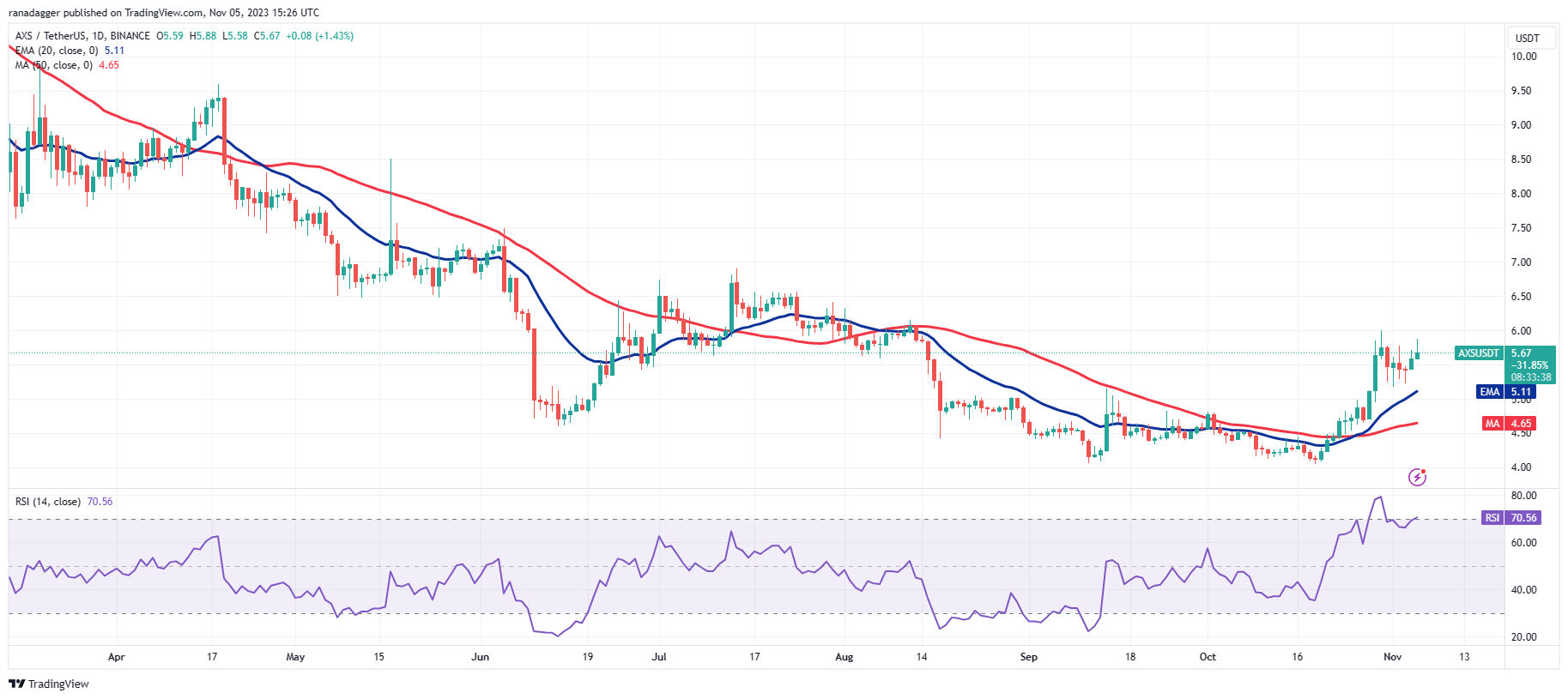1568x699 pixels.
Task: Click the red MA price axis tag
Action: point(1492,424)
